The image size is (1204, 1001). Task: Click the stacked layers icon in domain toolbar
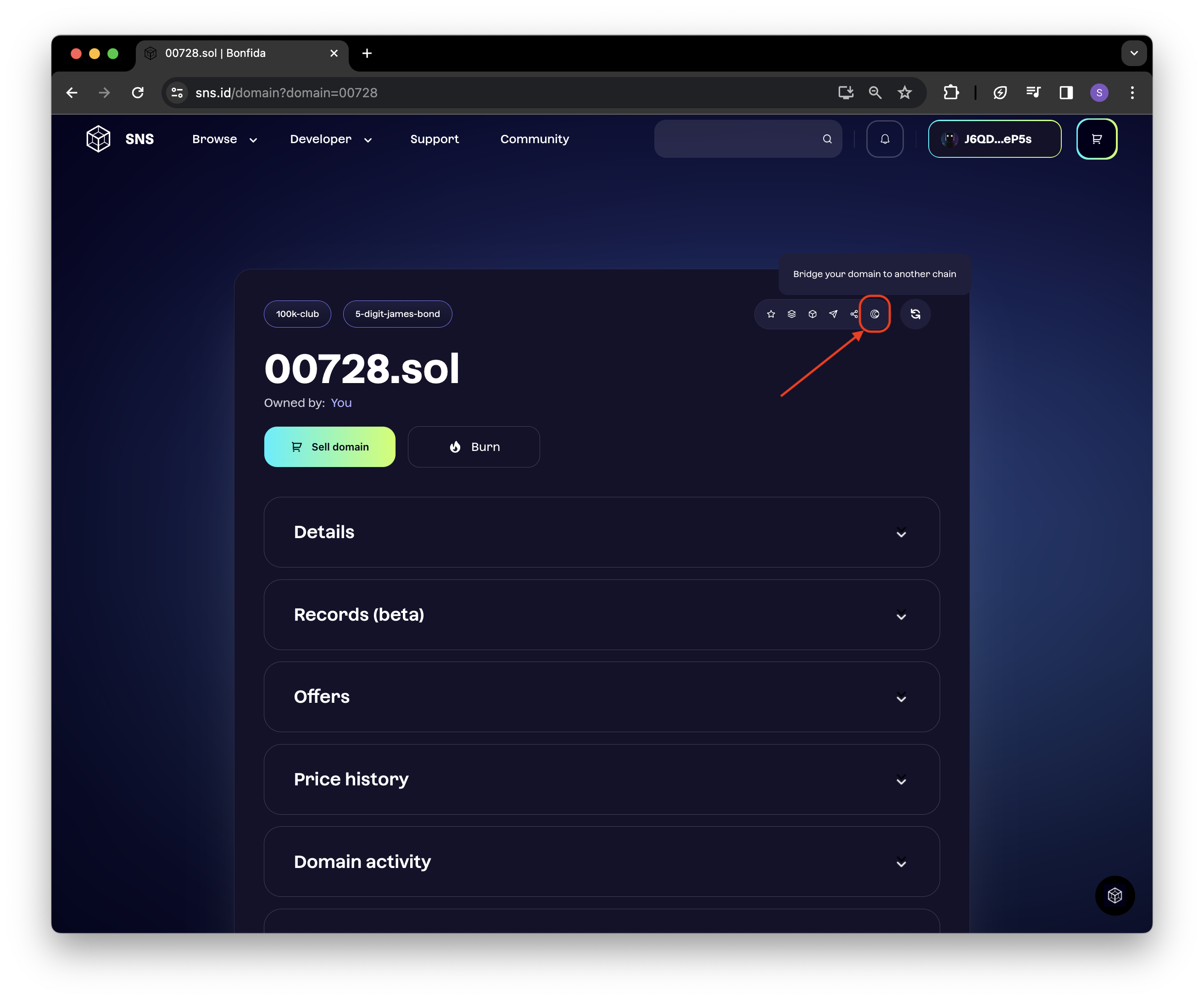pos(792,314)
